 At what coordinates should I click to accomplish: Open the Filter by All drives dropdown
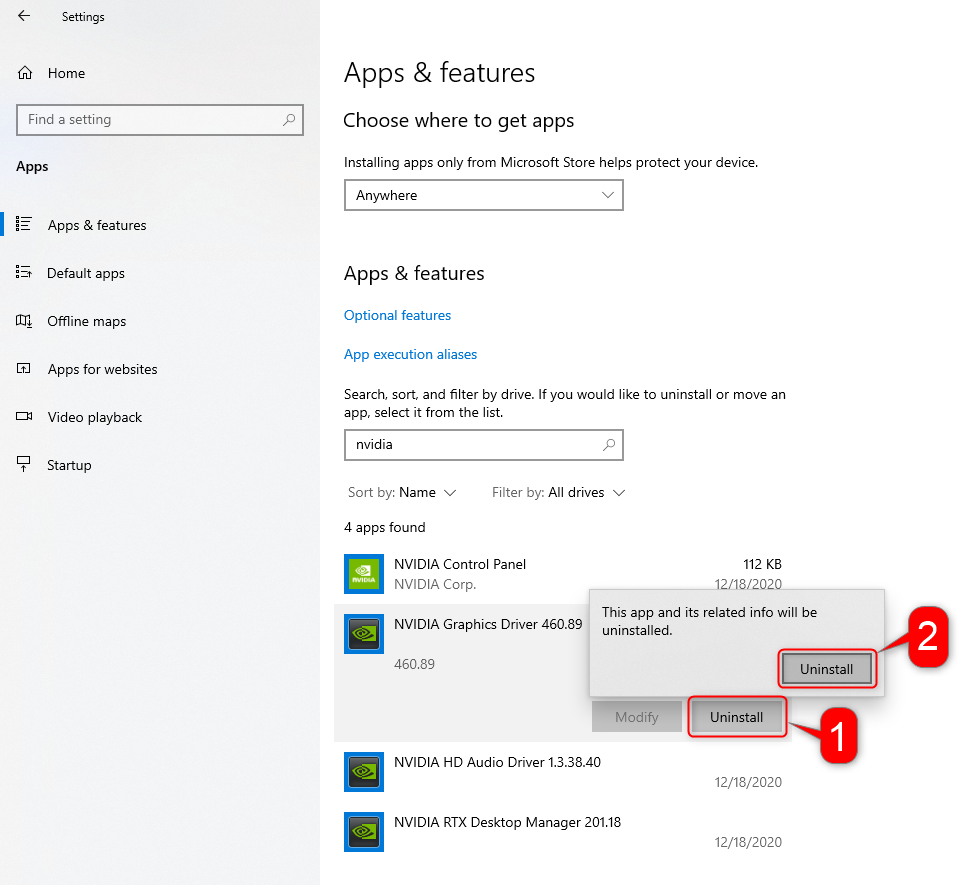(558, 492)
